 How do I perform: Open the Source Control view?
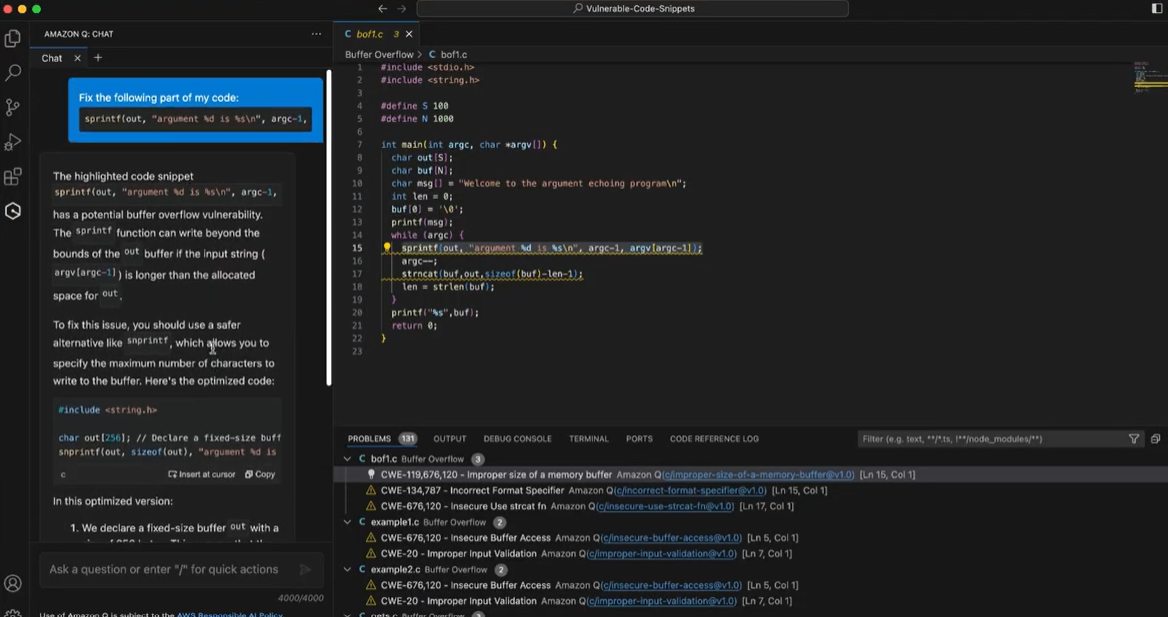coord(13,107)
